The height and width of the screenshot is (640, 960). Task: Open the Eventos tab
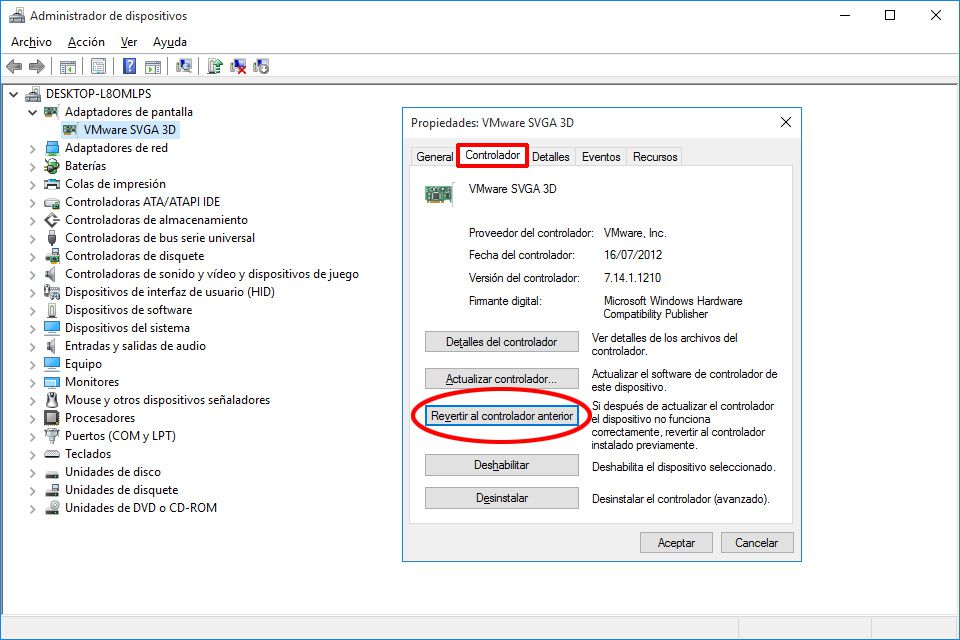(x=601, y=157)
